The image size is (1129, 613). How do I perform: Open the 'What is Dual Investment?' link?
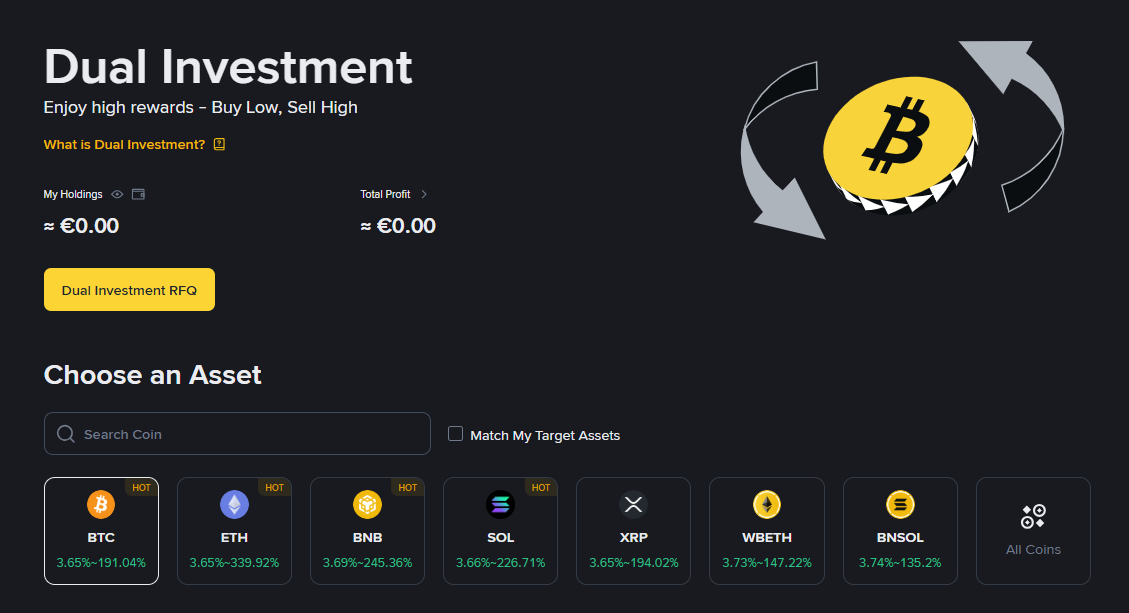coord(124,144)
